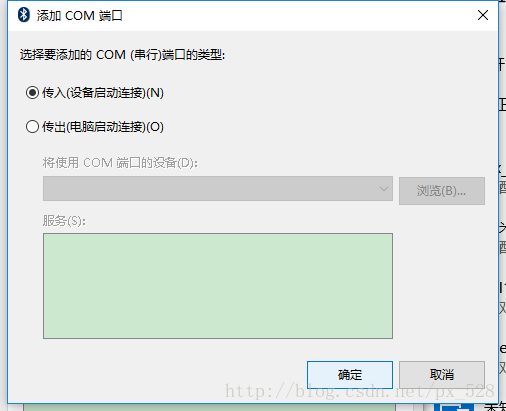
Task: Select the 传入 radio button circle
Action: tap(32, 93)
